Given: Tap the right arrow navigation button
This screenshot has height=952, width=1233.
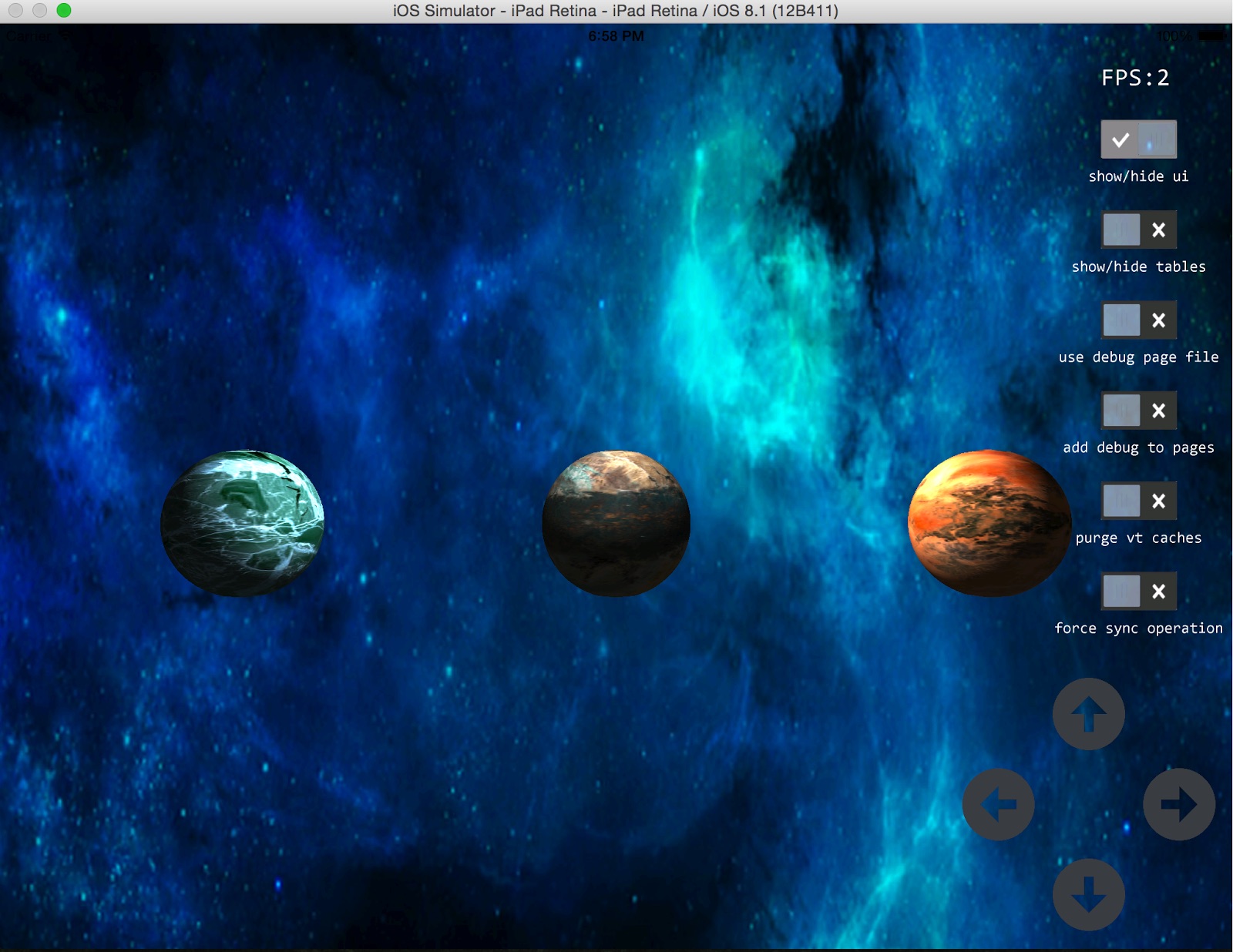Looking at the screenshot, I should click(x=1179, y=804).
